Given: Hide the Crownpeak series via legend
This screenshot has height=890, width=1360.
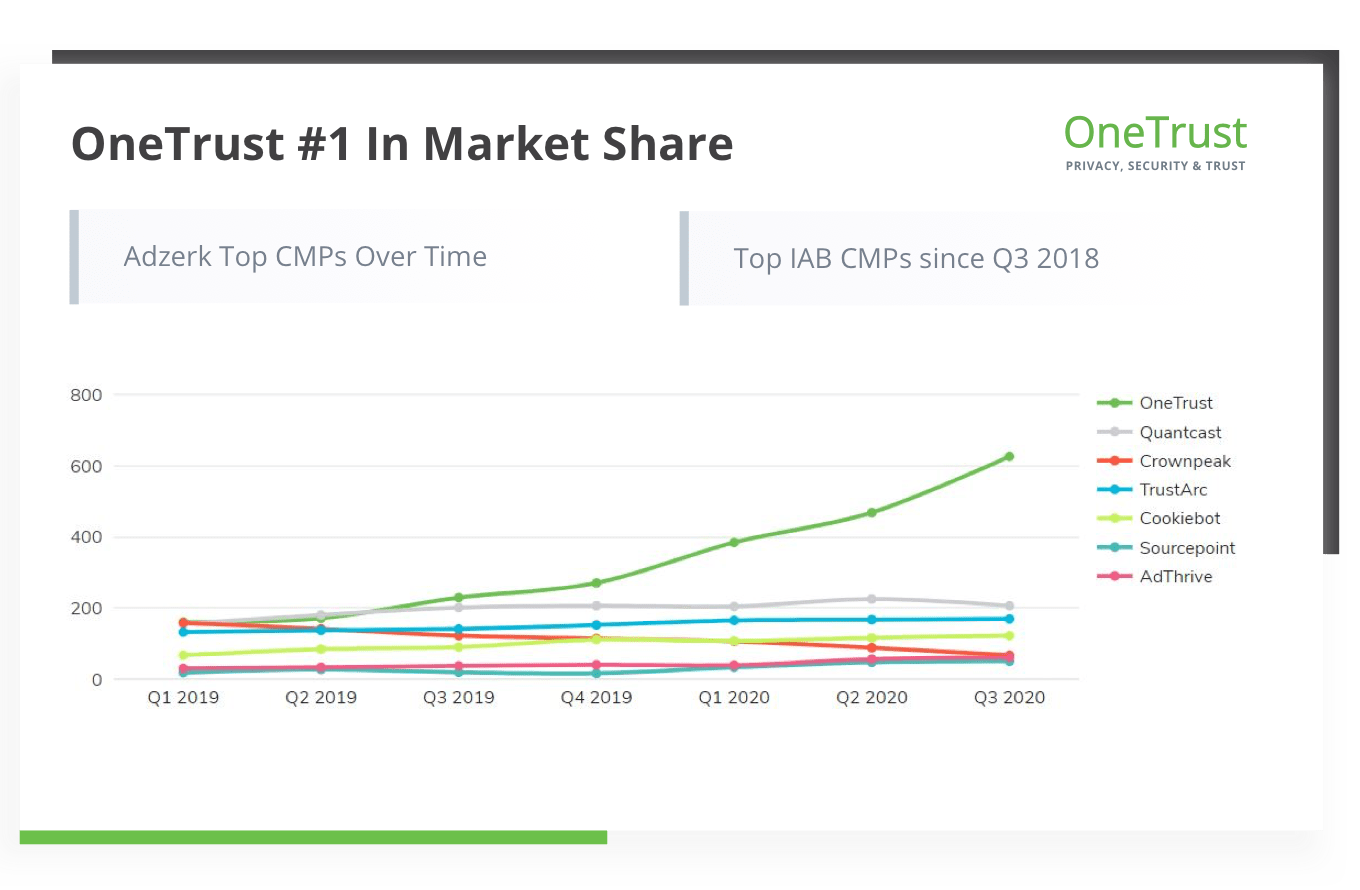Looking at the screenshot, I should pyautogui.click(x=1164, y=461).
